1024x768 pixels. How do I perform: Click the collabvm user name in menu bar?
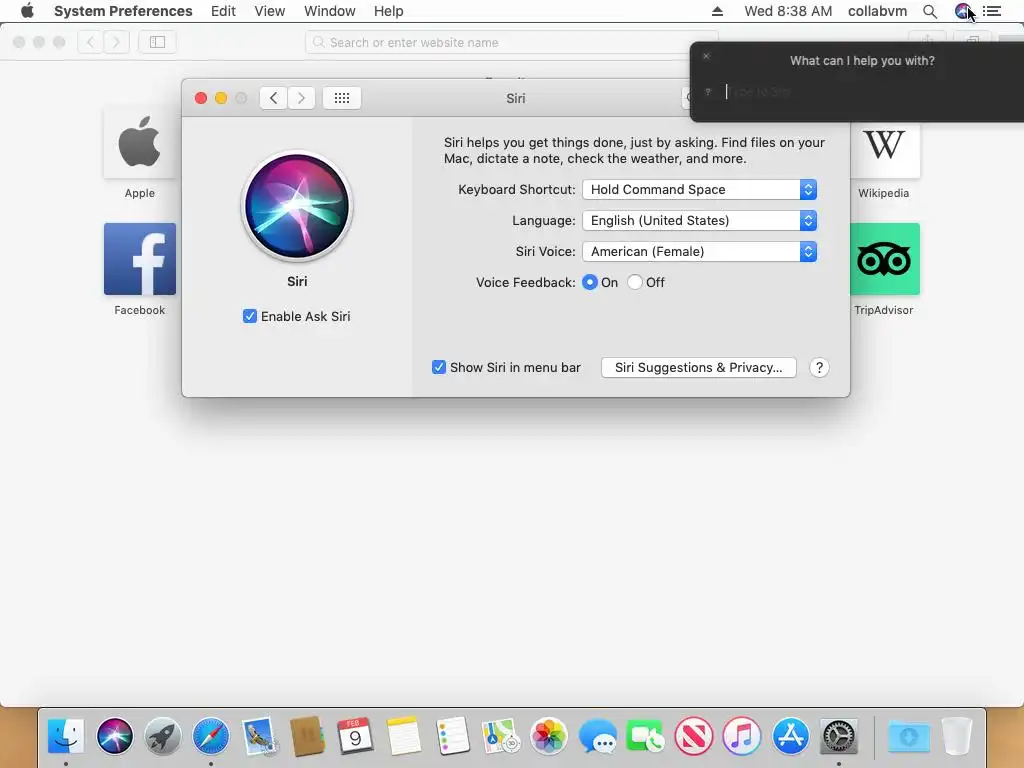(877, 11)
